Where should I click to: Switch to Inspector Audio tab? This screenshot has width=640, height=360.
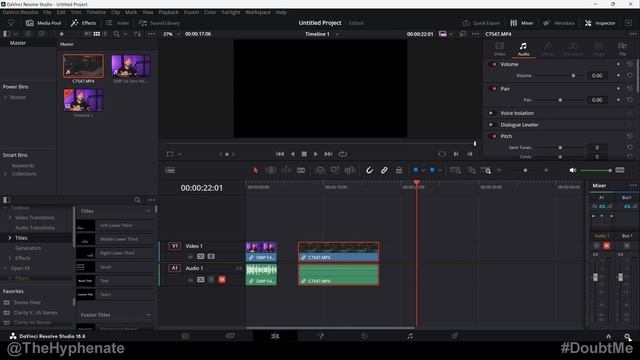tap(523, 49)
